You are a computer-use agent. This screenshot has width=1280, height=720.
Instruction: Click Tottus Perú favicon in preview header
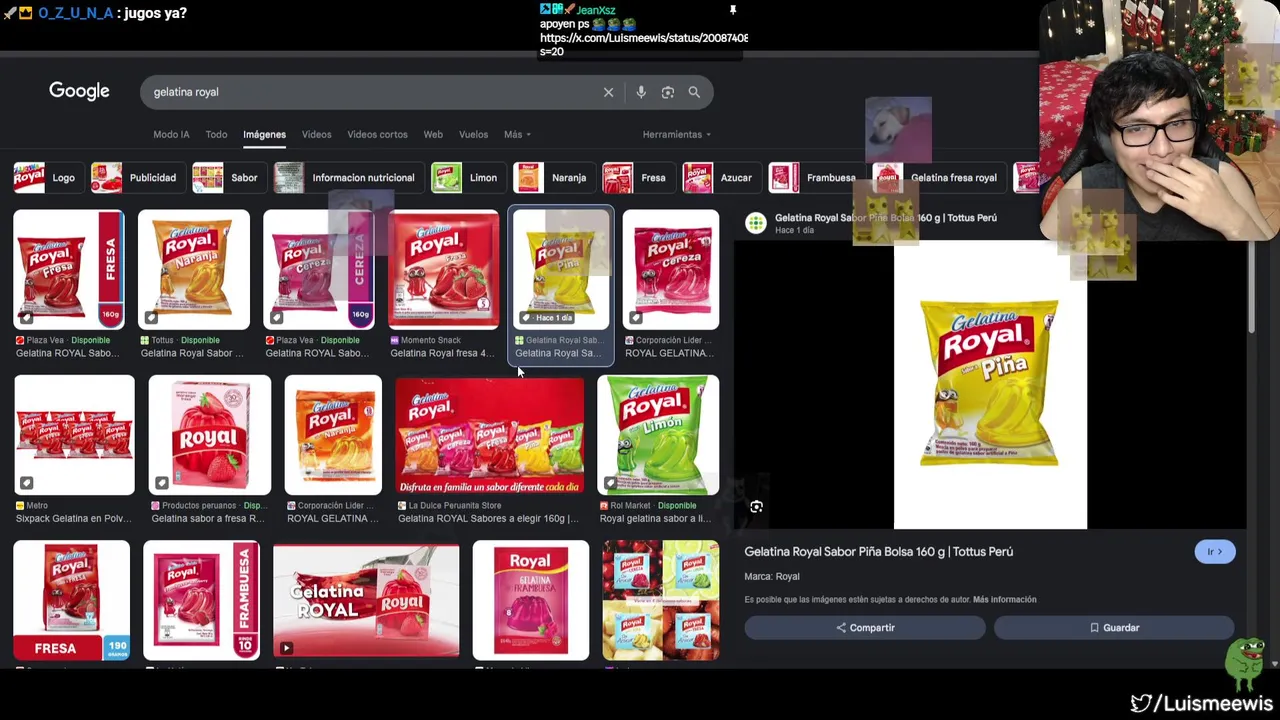pyautogui.click(x=756, y=223)
